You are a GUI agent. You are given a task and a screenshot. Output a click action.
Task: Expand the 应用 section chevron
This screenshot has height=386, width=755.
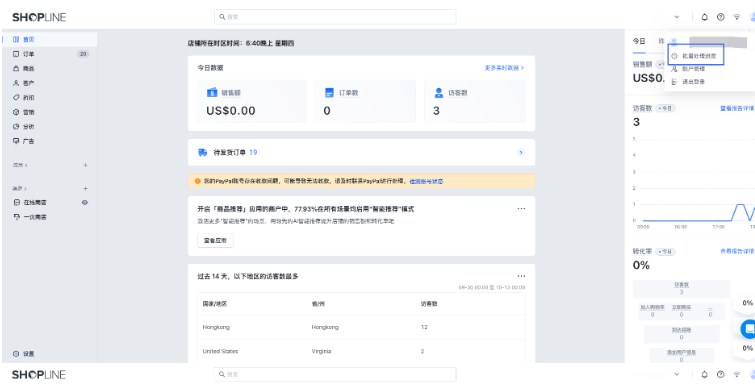coord(26,165)
